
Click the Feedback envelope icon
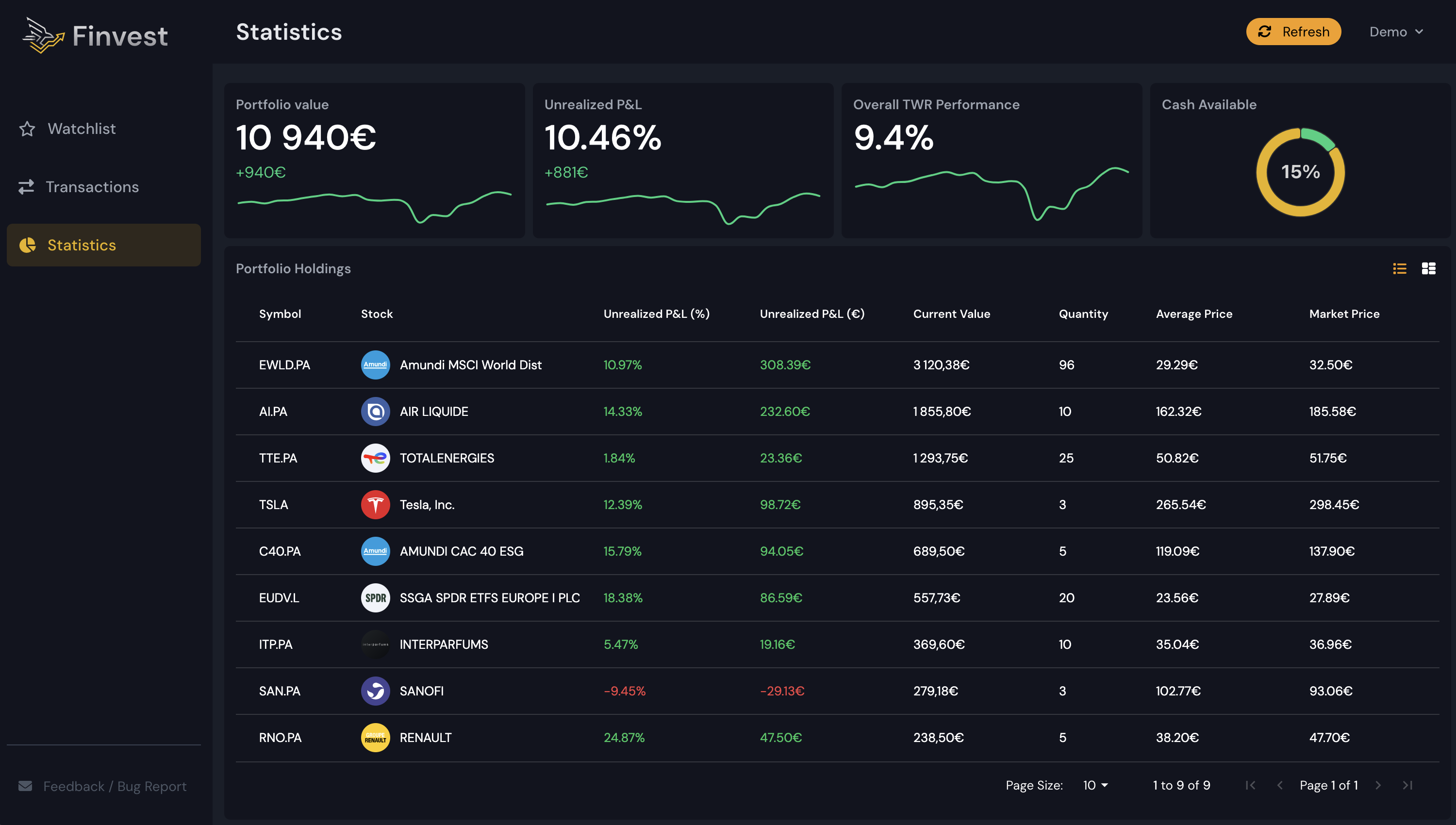[25, 786]
